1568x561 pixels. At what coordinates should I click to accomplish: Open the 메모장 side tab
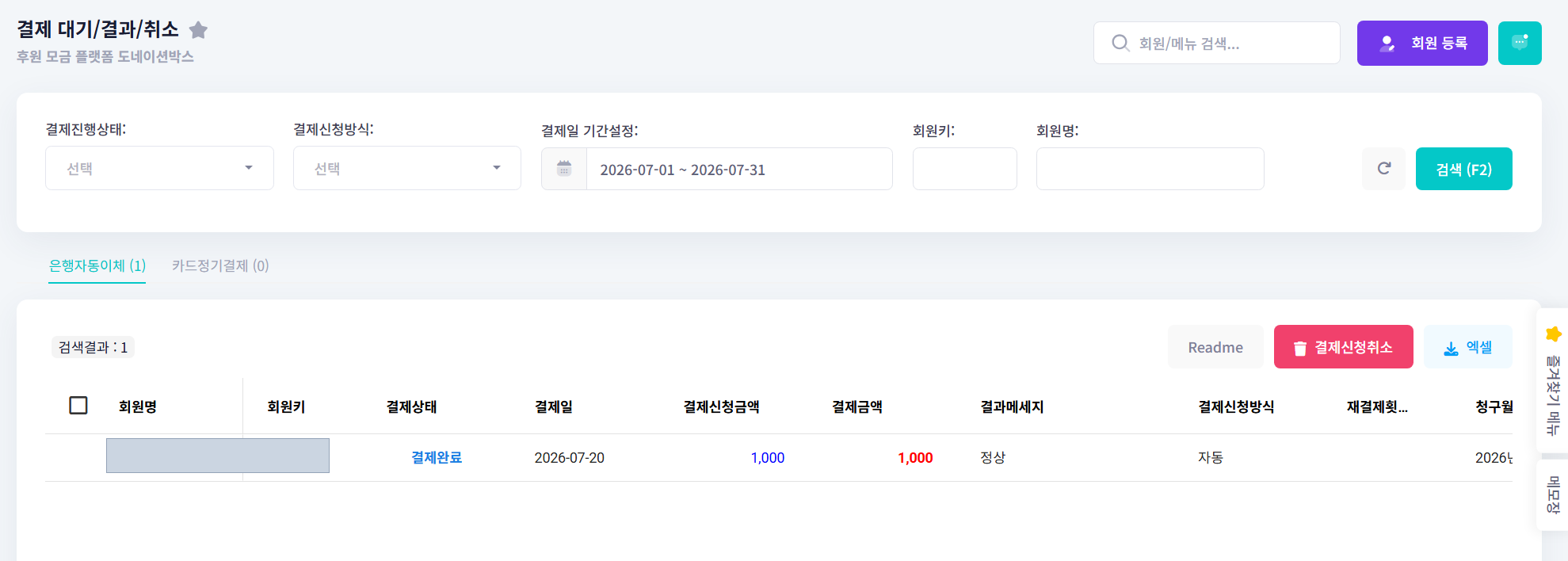point(1553,494)
